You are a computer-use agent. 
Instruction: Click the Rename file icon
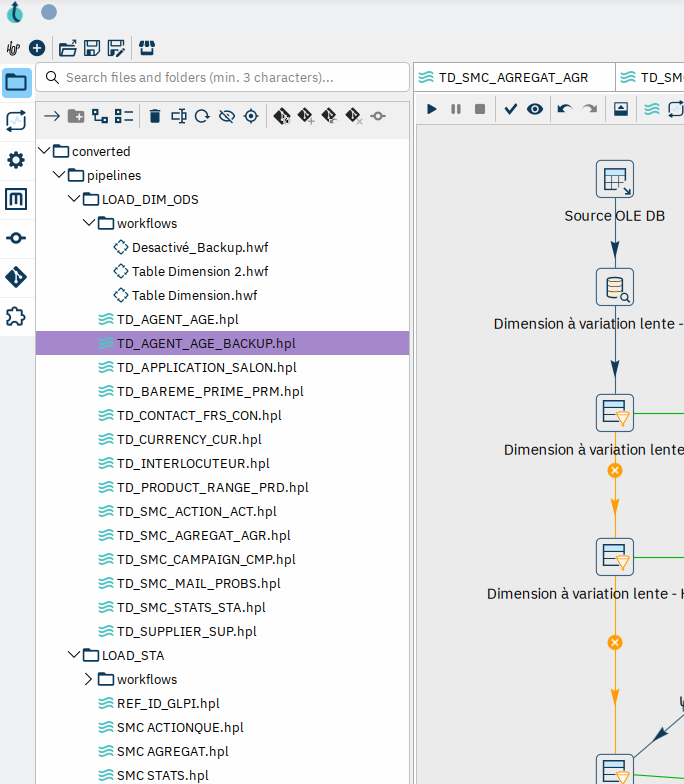coord(178,116)
